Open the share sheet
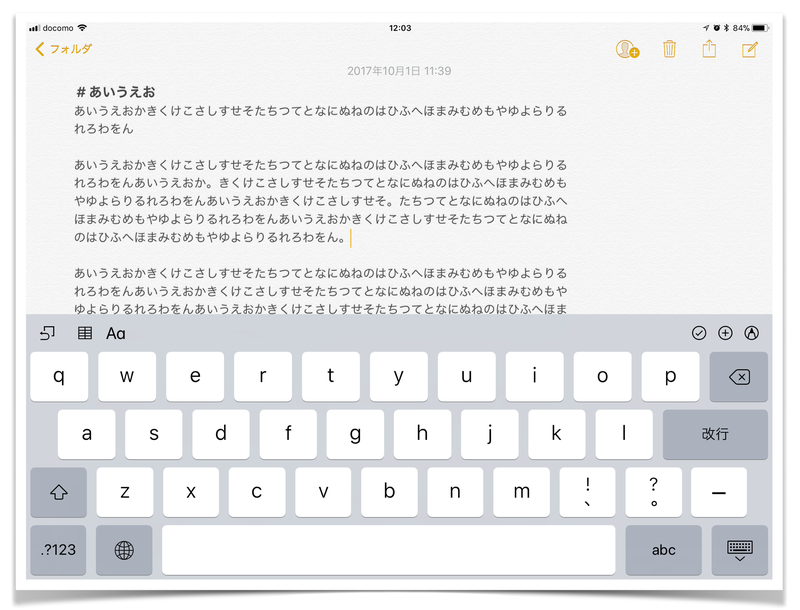 [710, 49]
